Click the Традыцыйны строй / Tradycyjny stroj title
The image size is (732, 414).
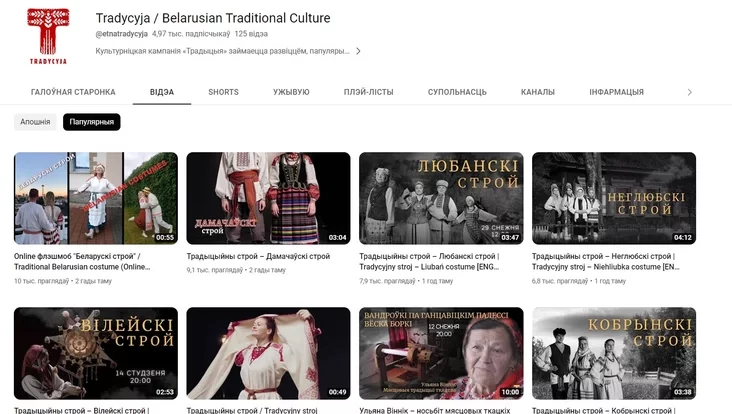252,410
